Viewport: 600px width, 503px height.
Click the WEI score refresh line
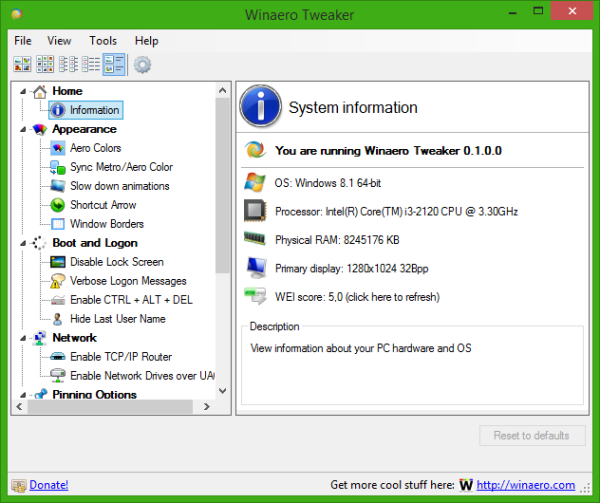pyautogui.click(x=357, y=297)
